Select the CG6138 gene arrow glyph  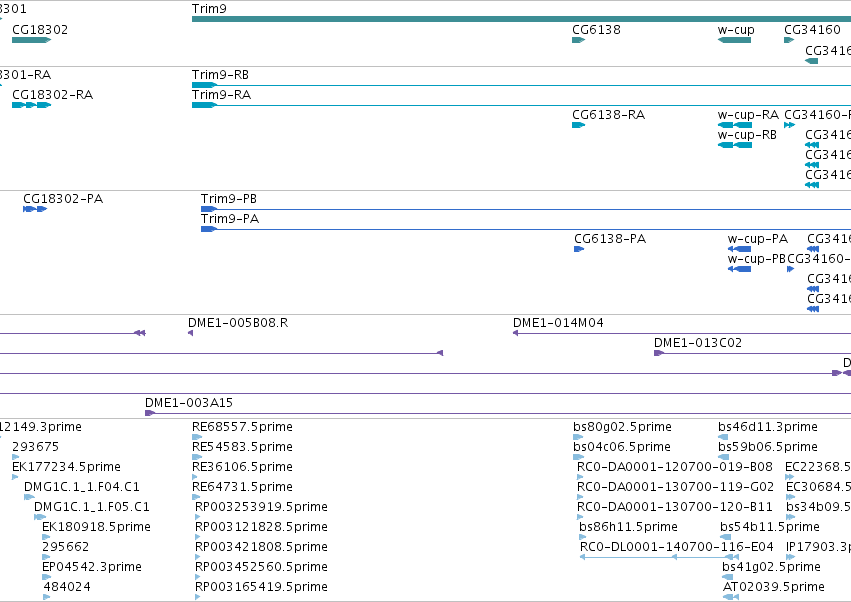tap(579, 40)
